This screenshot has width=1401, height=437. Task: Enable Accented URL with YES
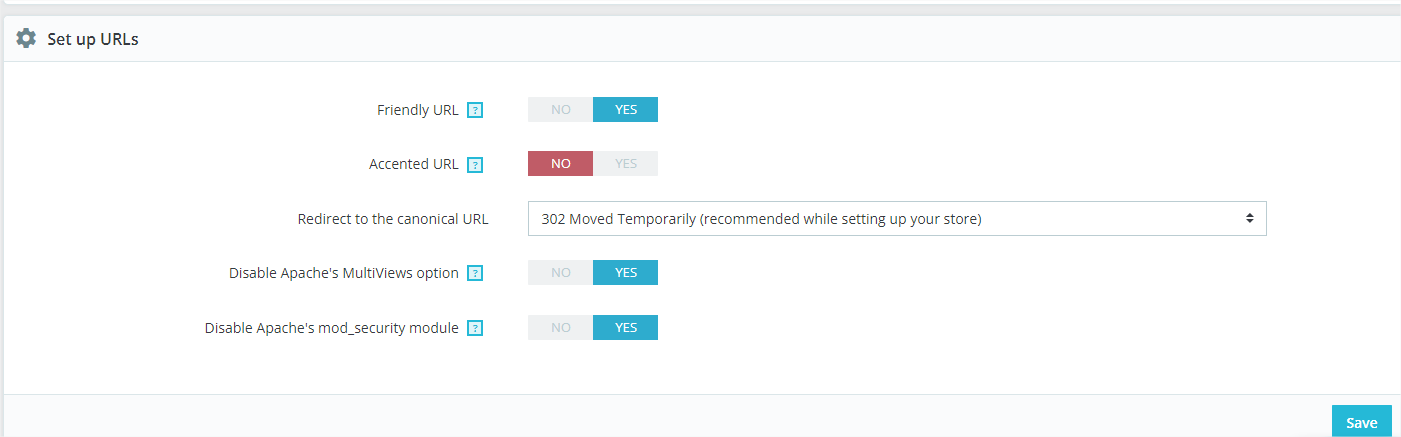pyautogui.click(x=625, y=163)
